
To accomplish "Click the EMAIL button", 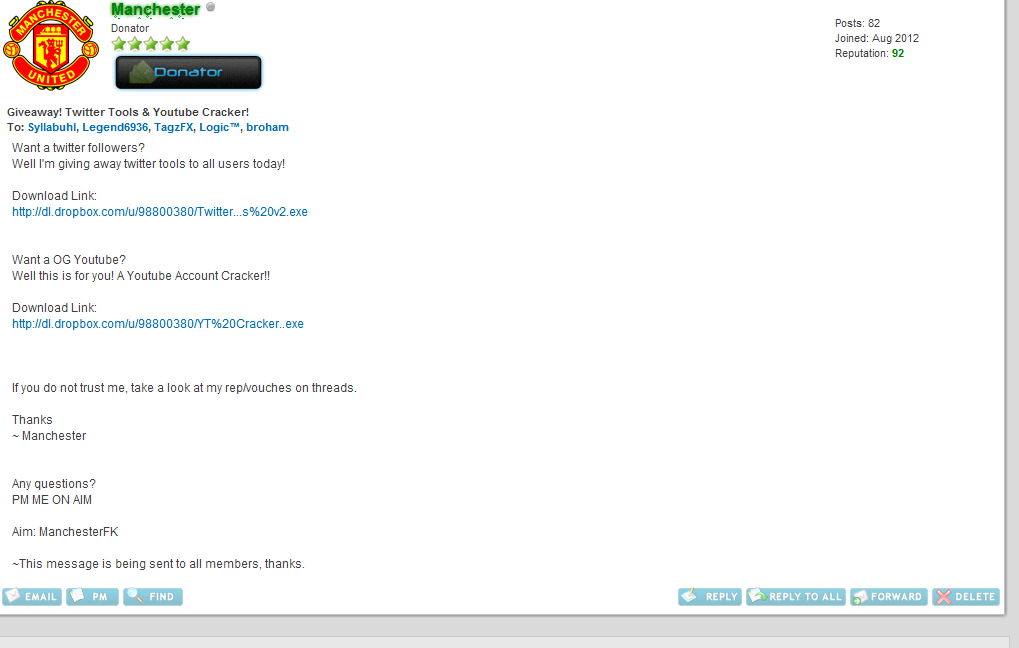I will 32,597.
